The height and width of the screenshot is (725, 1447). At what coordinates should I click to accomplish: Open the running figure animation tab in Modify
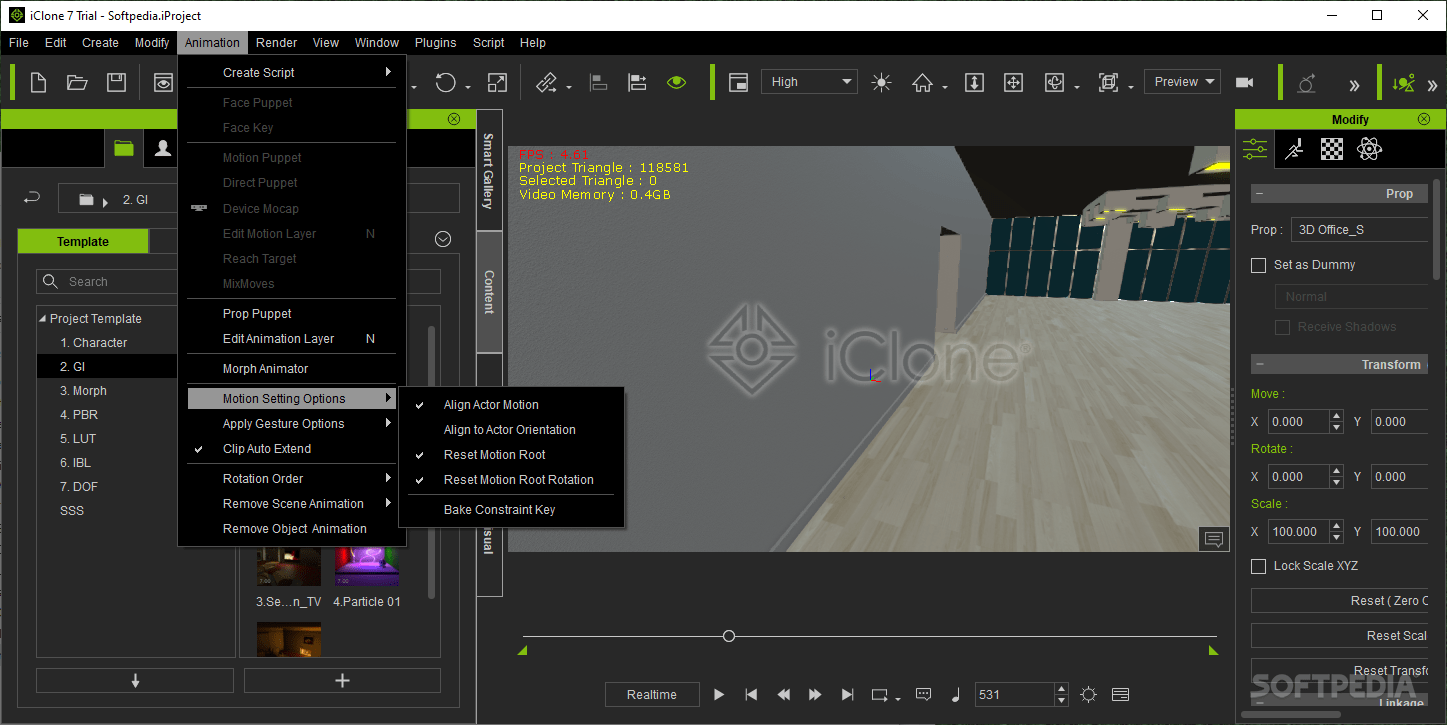tap(1294, 149)
